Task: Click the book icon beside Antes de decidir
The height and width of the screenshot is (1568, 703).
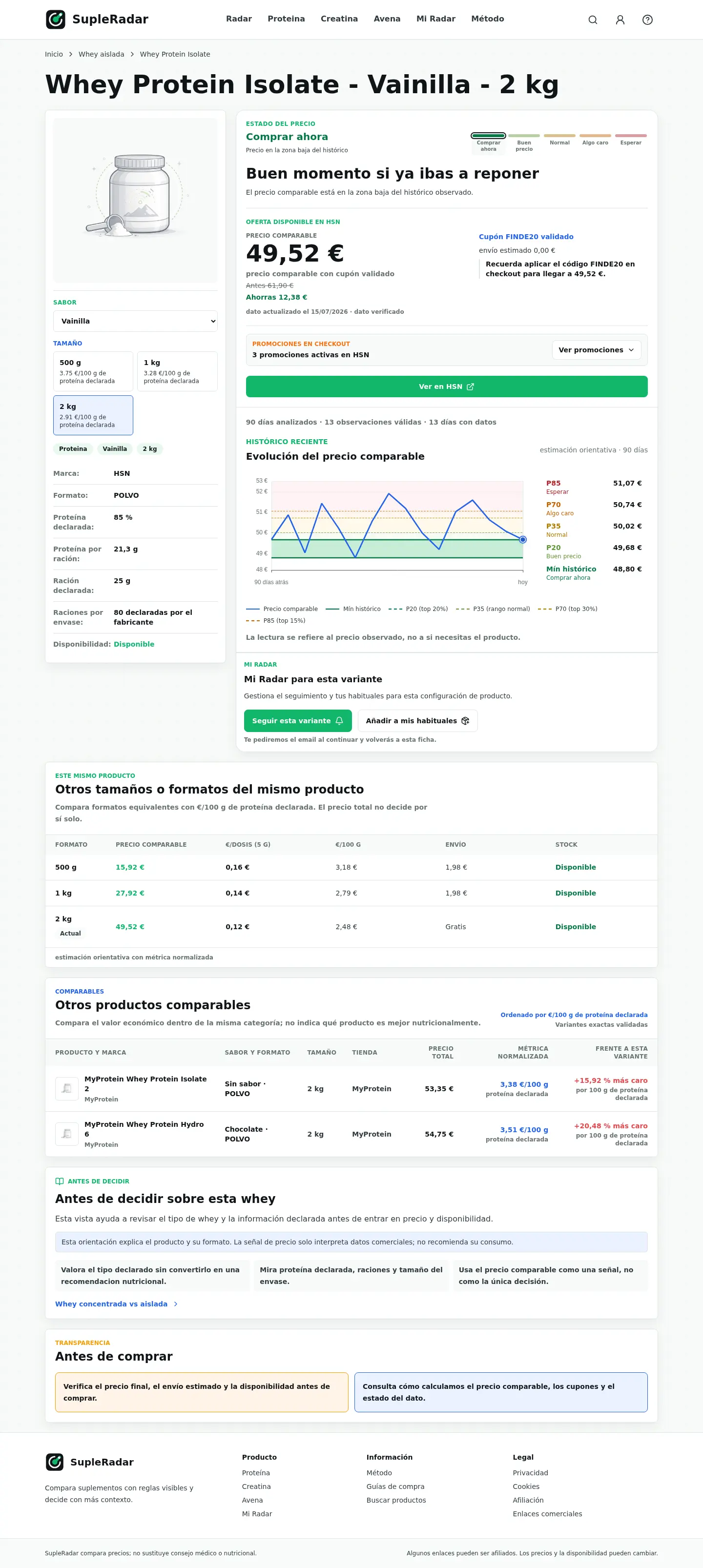Action: point(59,1181)
